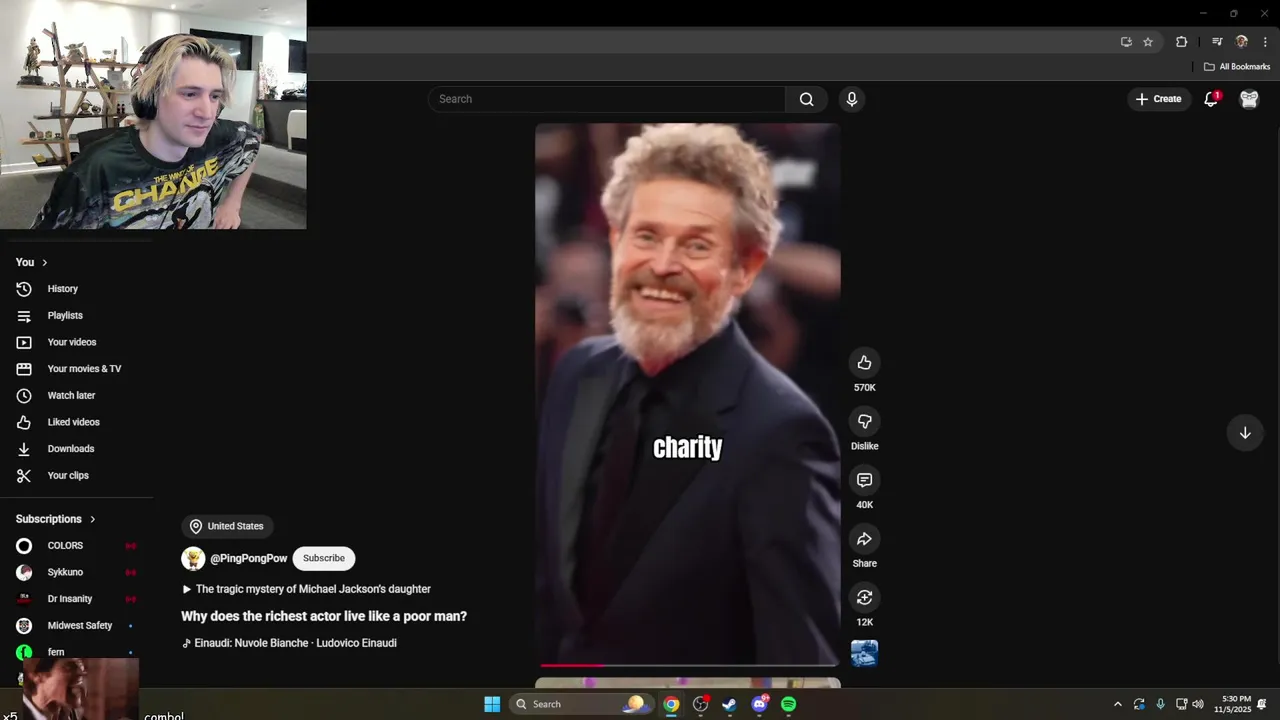Open OBS Studio from the taskbar
This screenshot has height=720, width=1280.
pyautogui.click(x=701, y=704)
